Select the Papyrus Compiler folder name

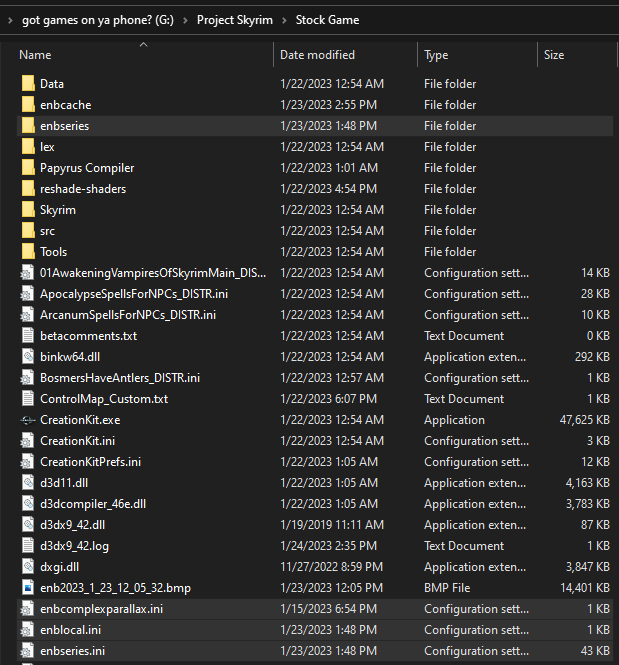pyautogui.click(x=87, y=168)
